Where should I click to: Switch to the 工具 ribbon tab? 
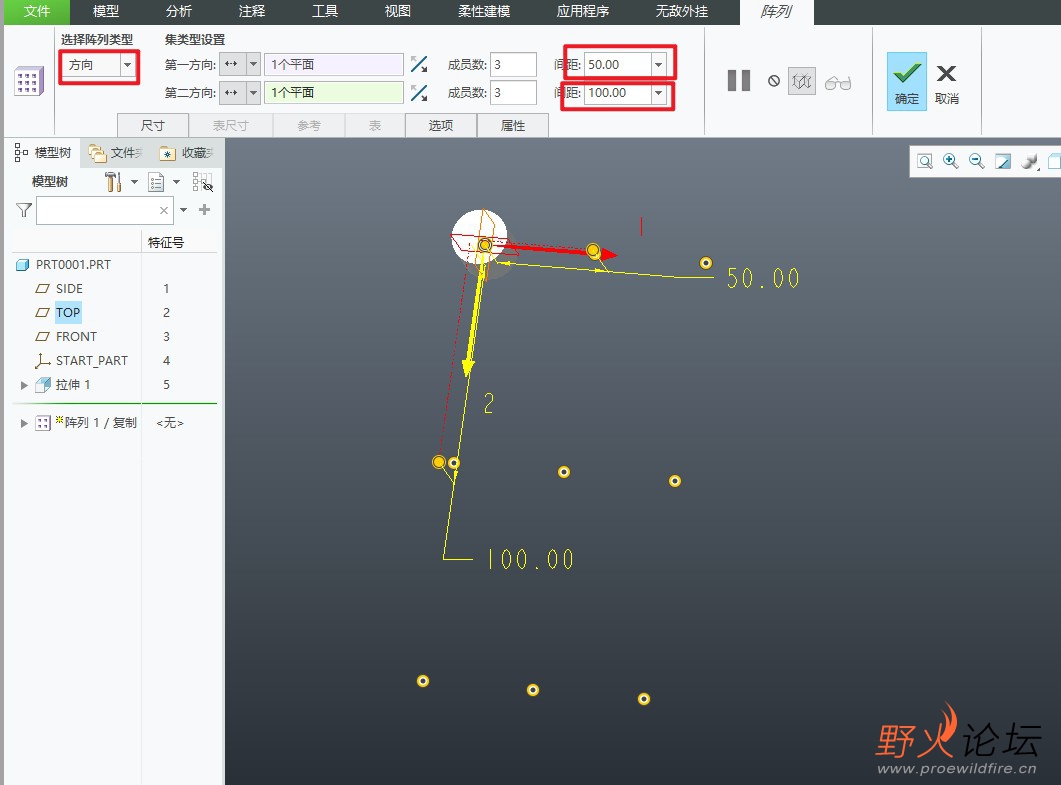pos(325,12)
